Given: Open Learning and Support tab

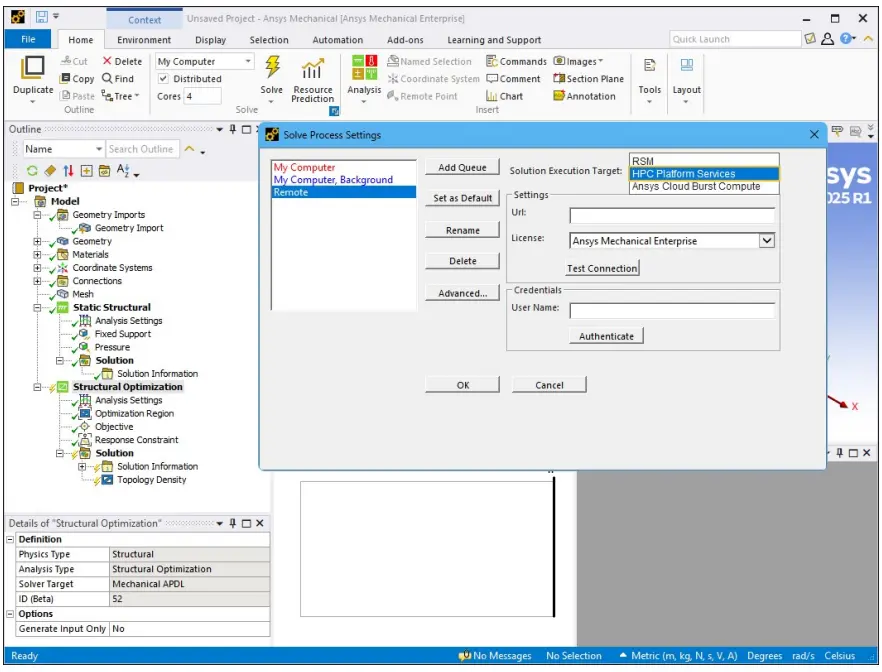Looking at the screenshot, I should 494,40.
